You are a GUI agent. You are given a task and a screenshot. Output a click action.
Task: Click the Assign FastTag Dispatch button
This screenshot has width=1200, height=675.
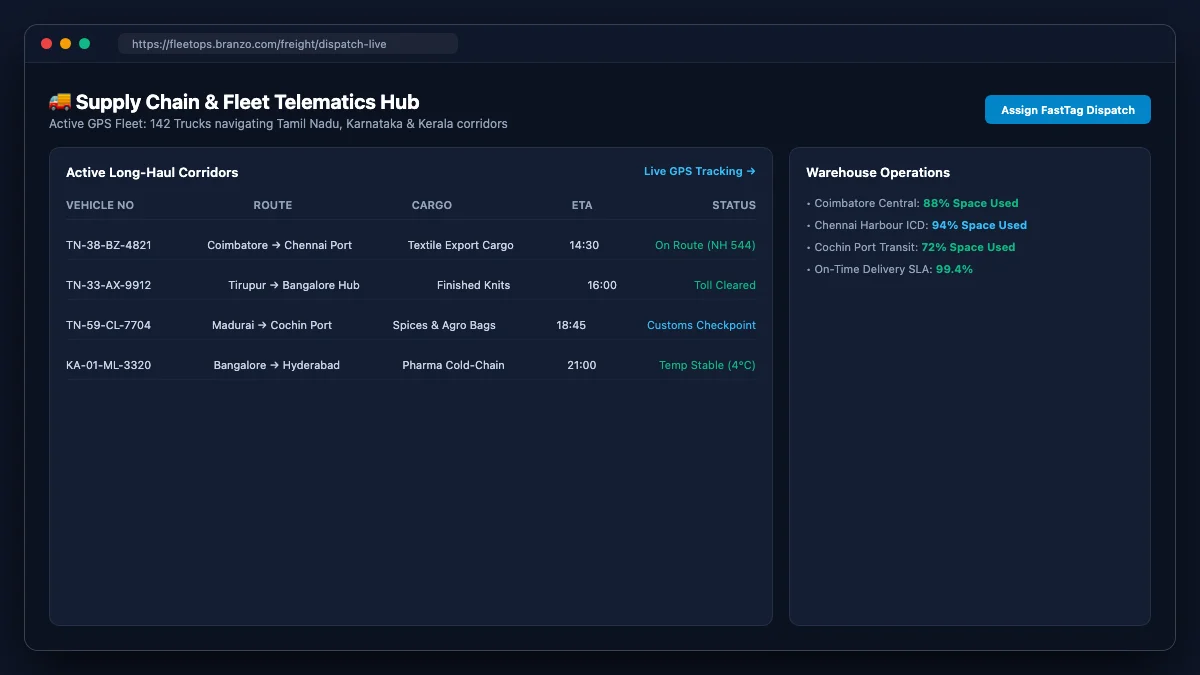(x=1067, y=110)
